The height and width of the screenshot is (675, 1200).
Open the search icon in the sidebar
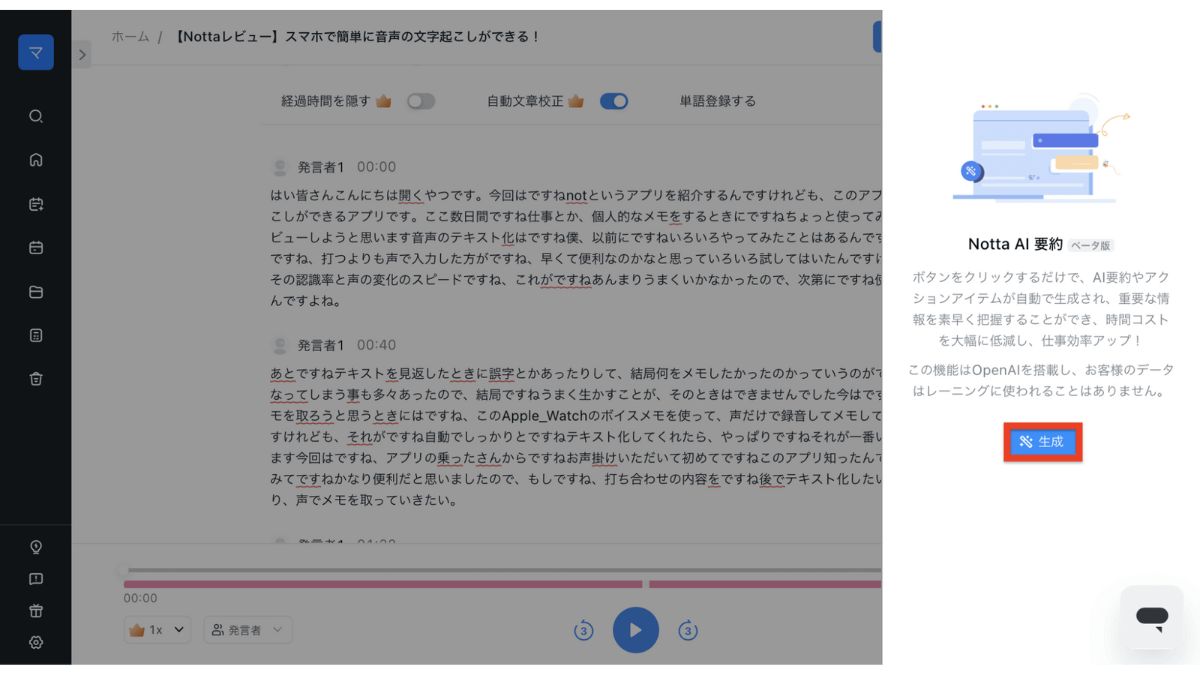pyautogui.click(x=36, y=116)
